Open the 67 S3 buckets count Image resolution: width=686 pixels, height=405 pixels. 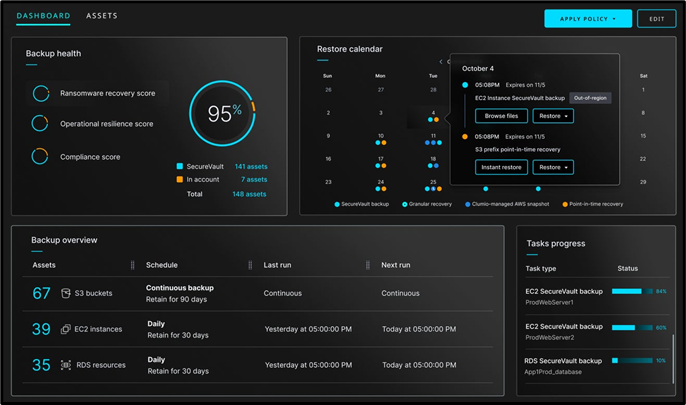coord(42,293)
